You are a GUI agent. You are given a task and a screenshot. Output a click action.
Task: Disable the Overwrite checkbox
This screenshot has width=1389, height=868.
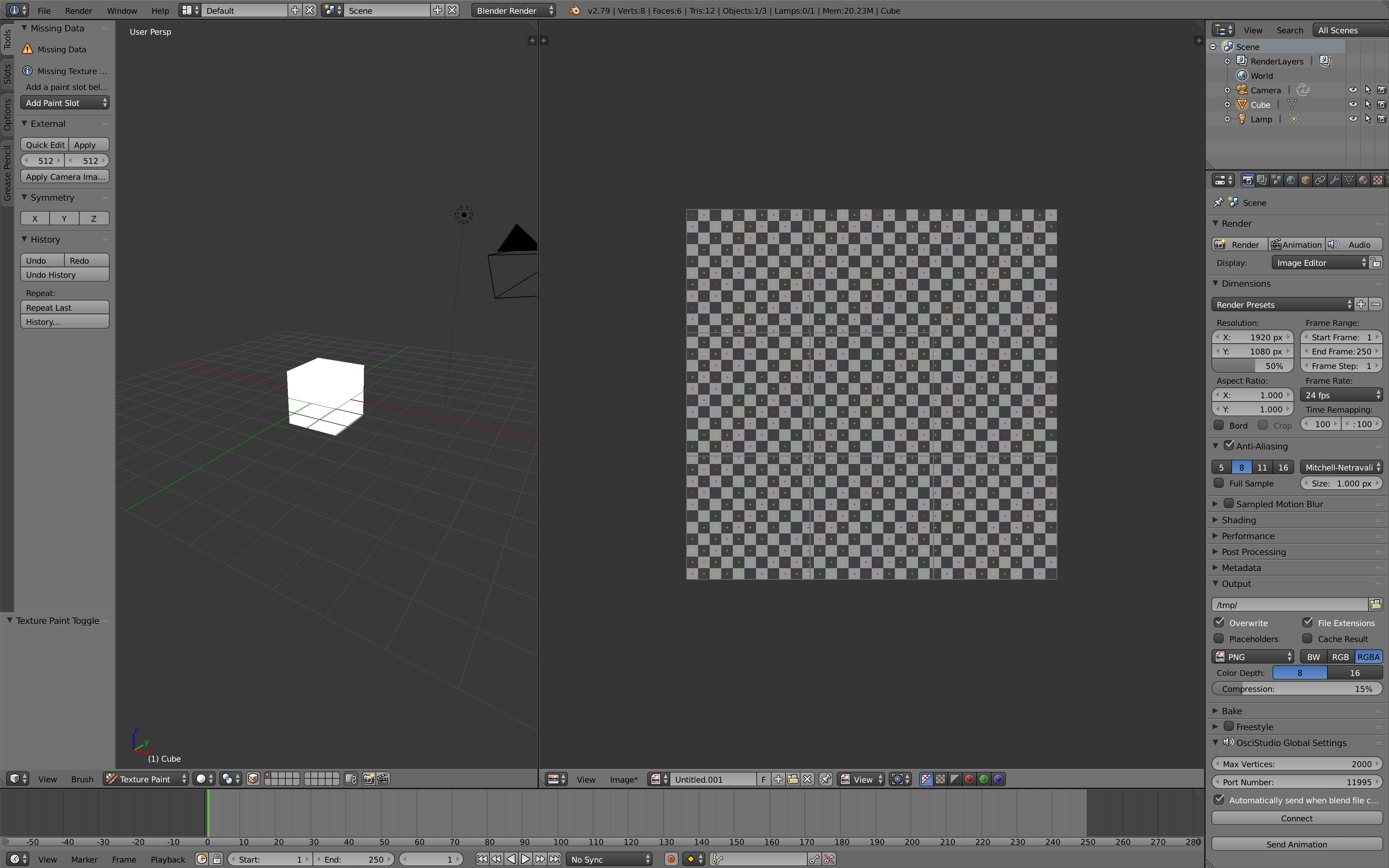click(1219, 622)
